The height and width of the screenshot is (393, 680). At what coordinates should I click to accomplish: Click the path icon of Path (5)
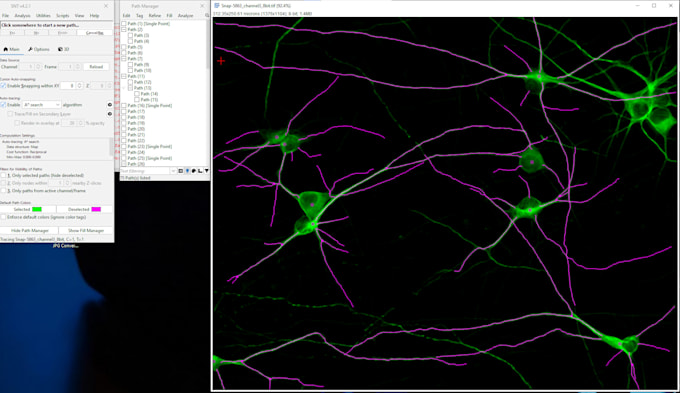124,47
